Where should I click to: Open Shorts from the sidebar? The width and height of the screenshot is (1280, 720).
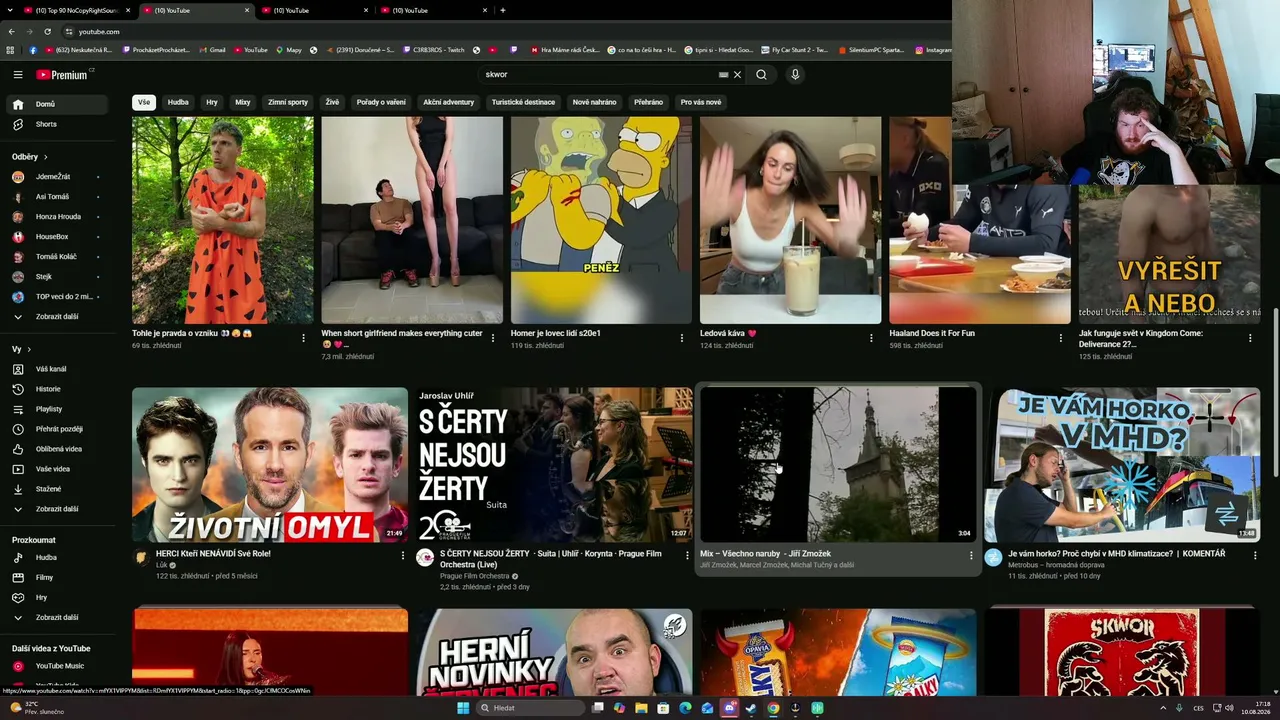[58, 124]
